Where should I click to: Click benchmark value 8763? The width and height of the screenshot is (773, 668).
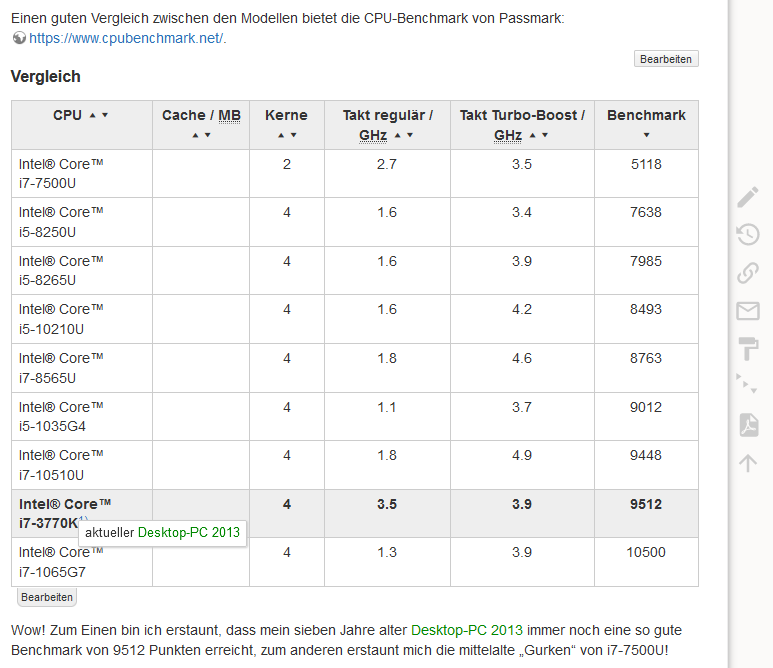pos(646,358)
